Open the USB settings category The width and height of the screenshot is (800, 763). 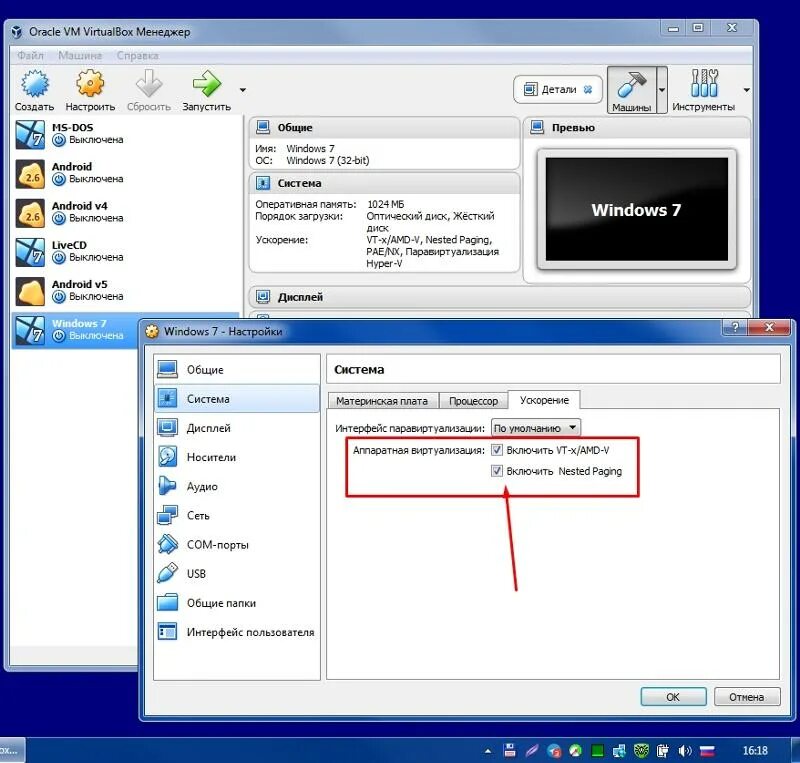[237, 574]
